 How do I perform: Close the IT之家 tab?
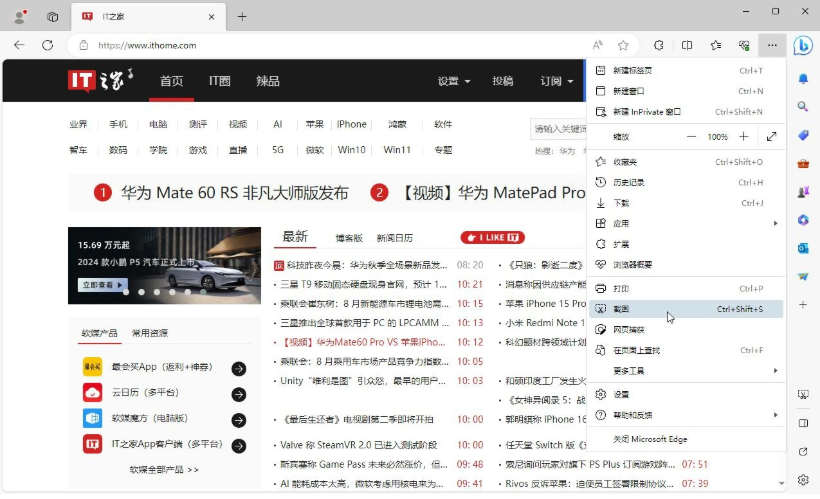(211, 17)
